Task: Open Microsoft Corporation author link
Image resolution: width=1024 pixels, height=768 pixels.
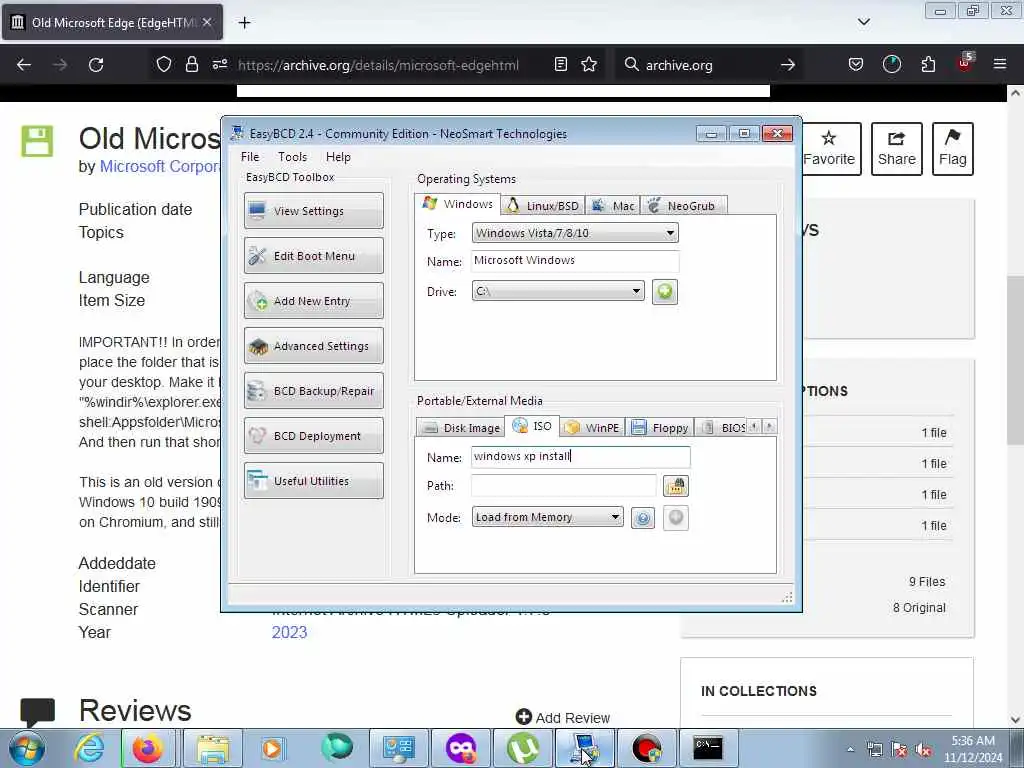Action: [159, 167]
